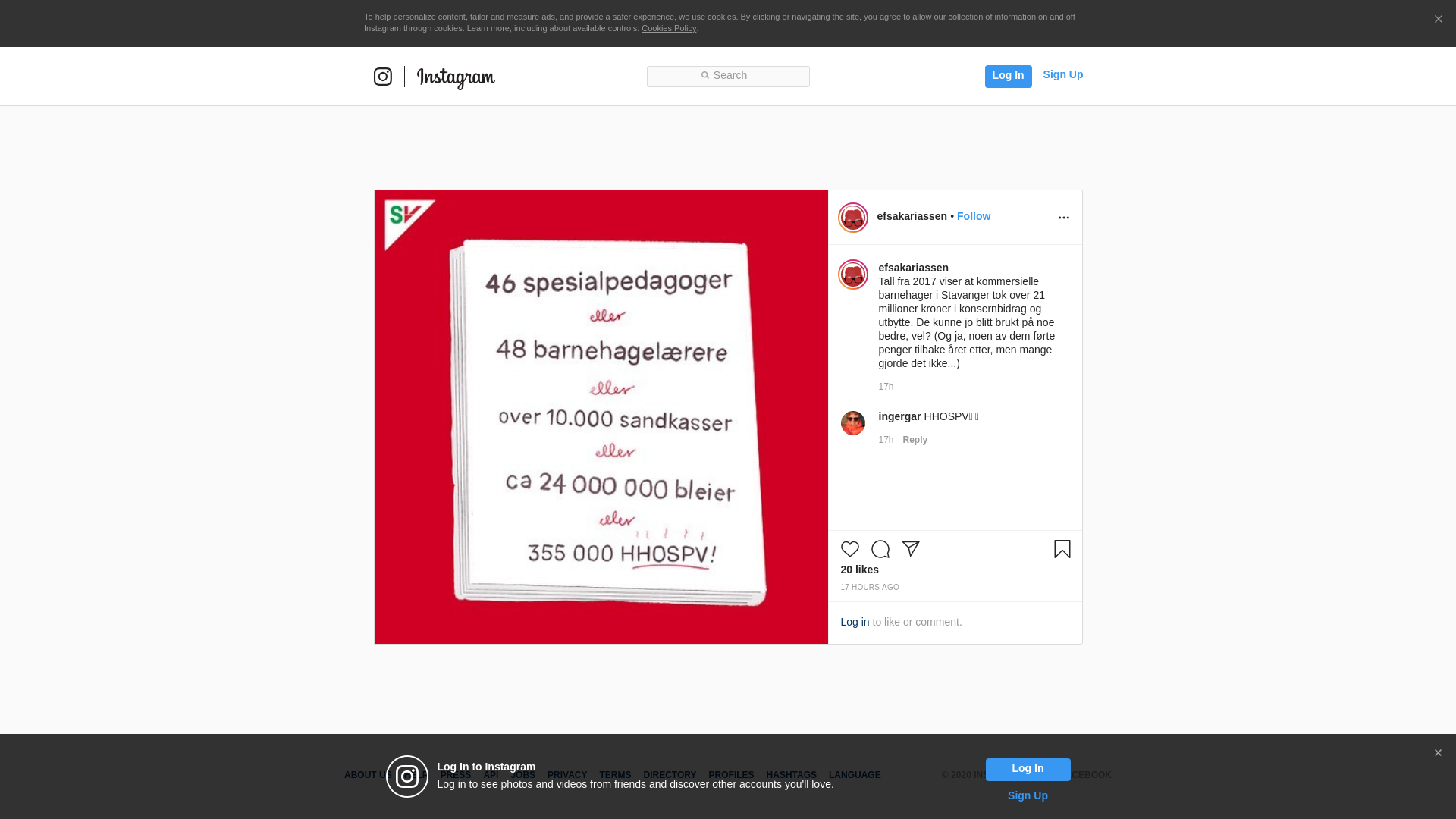Open the three-dot more options menu
1456x819 pixels.
[x=1064, y=218]
